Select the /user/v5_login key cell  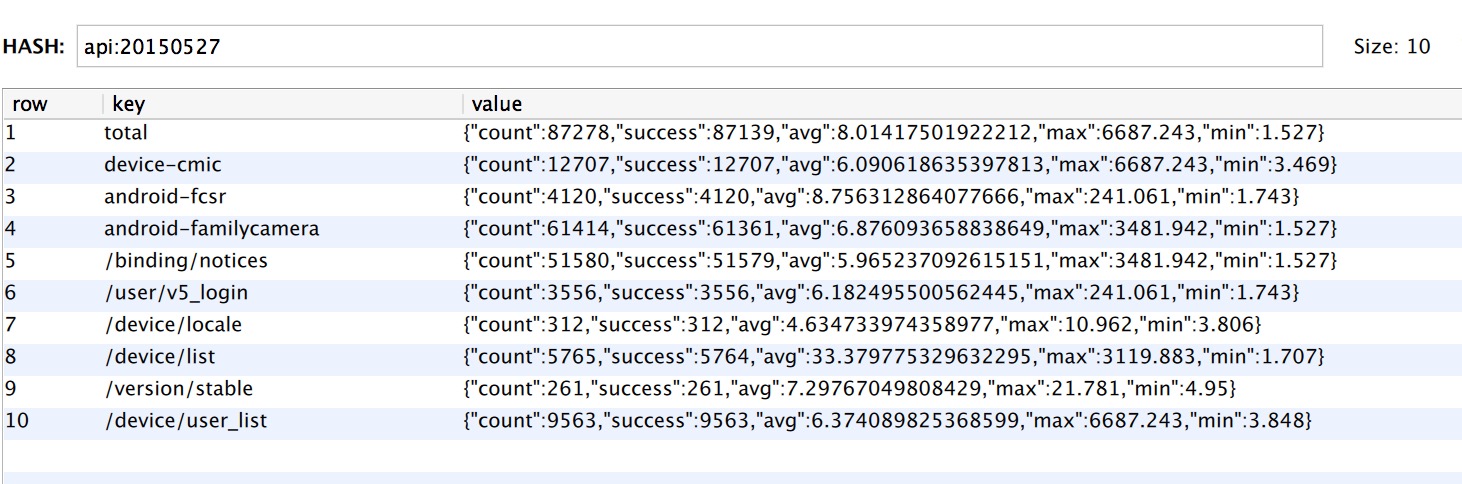click(x=176, y=292)
